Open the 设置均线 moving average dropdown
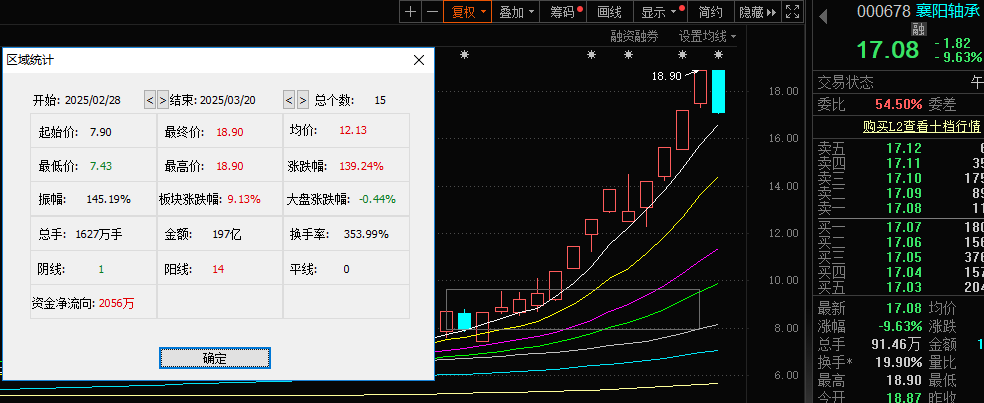 (707, 36)
